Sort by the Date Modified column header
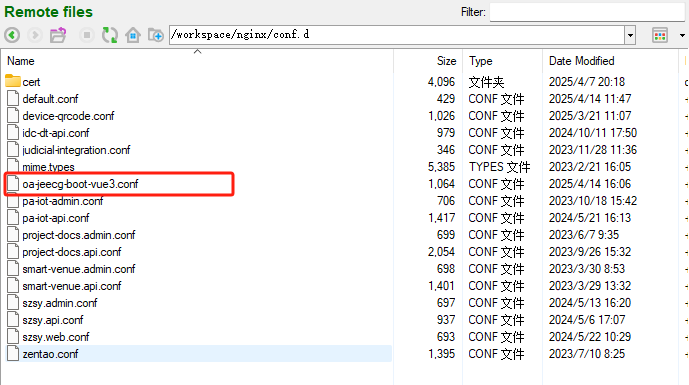Screen dimensions: 689x385 click(581, 61)
